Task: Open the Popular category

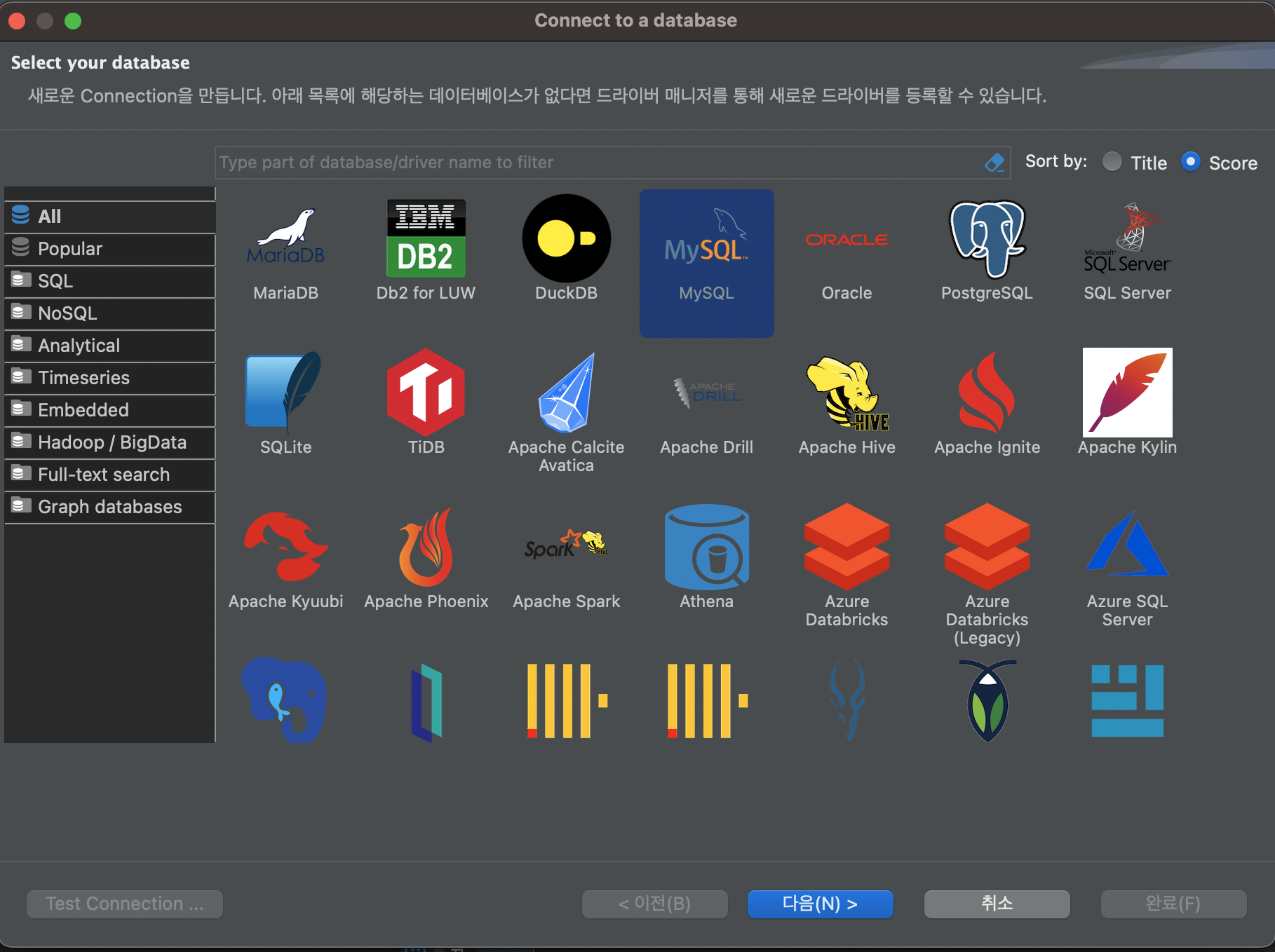Action: [109, 249]
